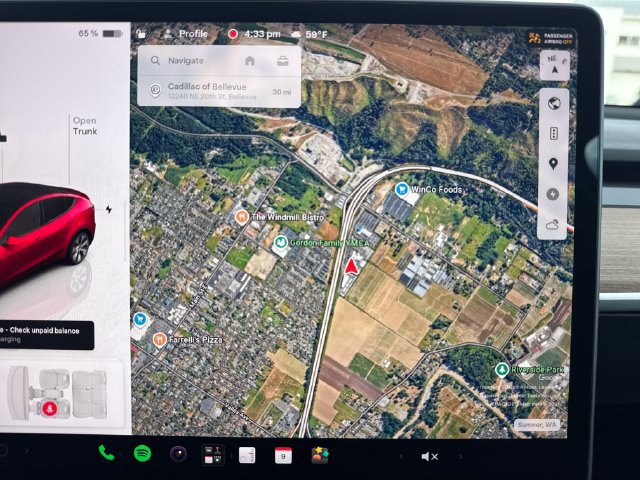
Task: Select Farrelli's Pizza restaurant marker
Action: pyautogui.click(x=159, y=339)
